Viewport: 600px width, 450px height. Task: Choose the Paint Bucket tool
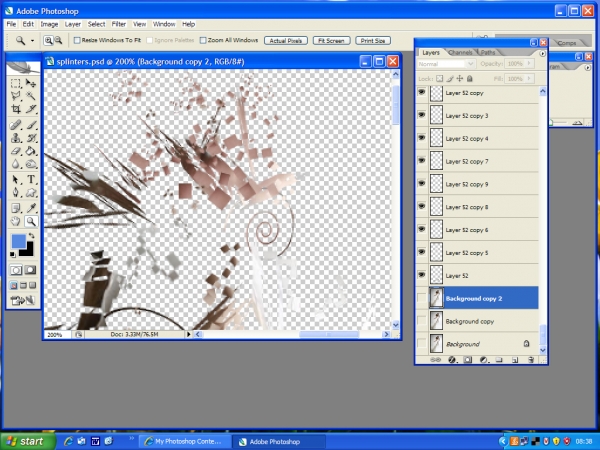click(31, 151)
